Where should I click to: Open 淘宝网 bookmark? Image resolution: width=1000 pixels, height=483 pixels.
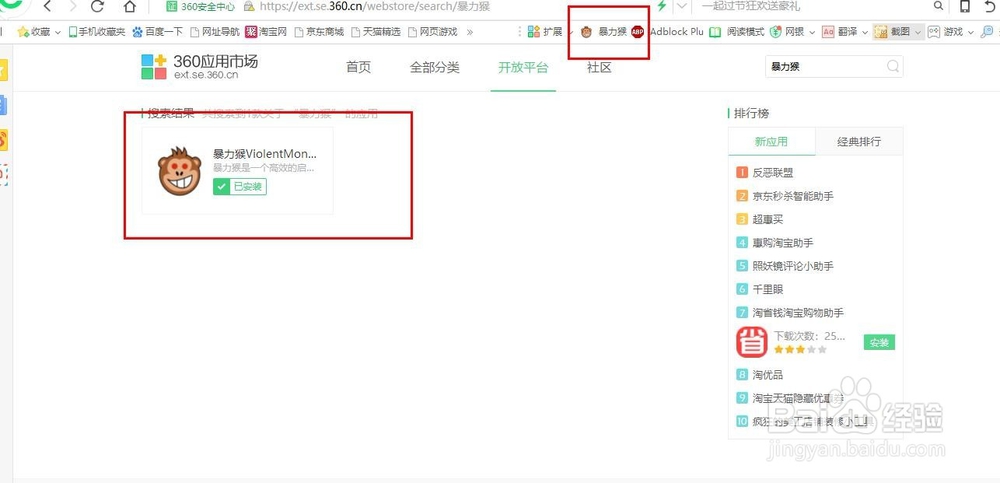(267, 32)
